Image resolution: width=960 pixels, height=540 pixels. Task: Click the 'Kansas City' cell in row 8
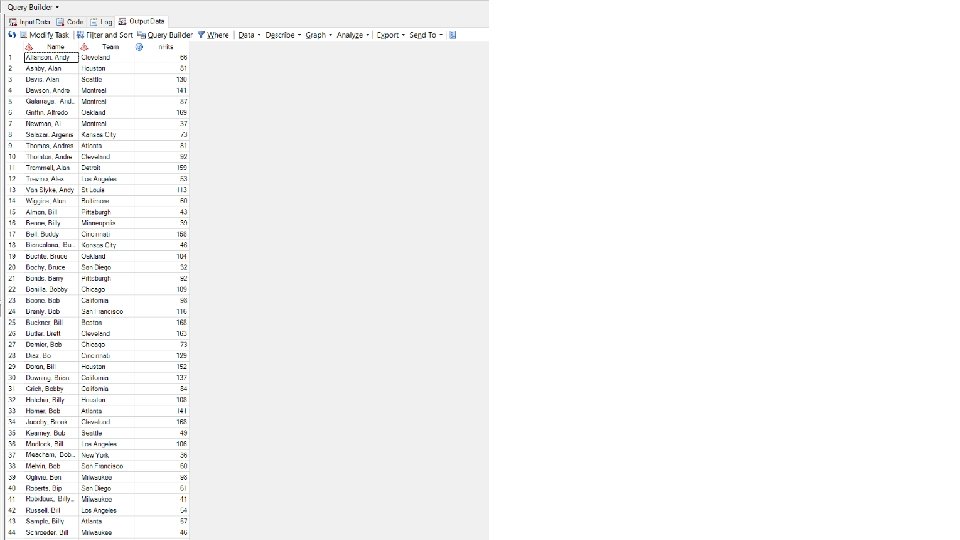pyautogui.click(x=107, y=135)
